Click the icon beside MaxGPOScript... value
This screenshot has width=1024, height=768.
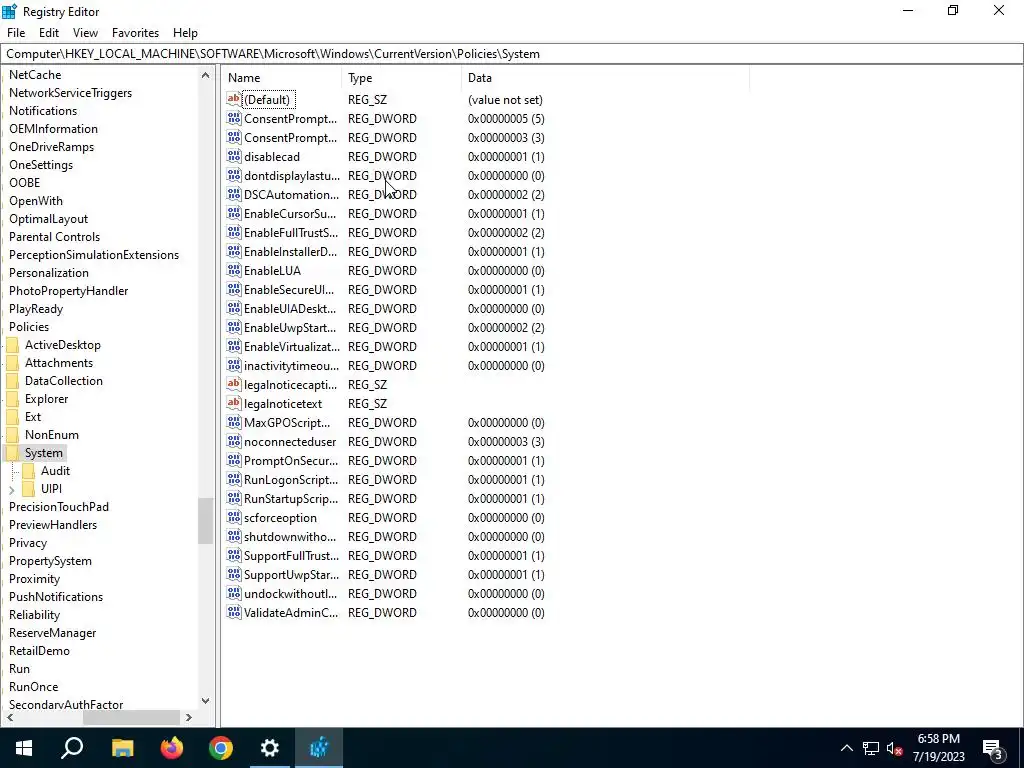[x=234, y=422]
